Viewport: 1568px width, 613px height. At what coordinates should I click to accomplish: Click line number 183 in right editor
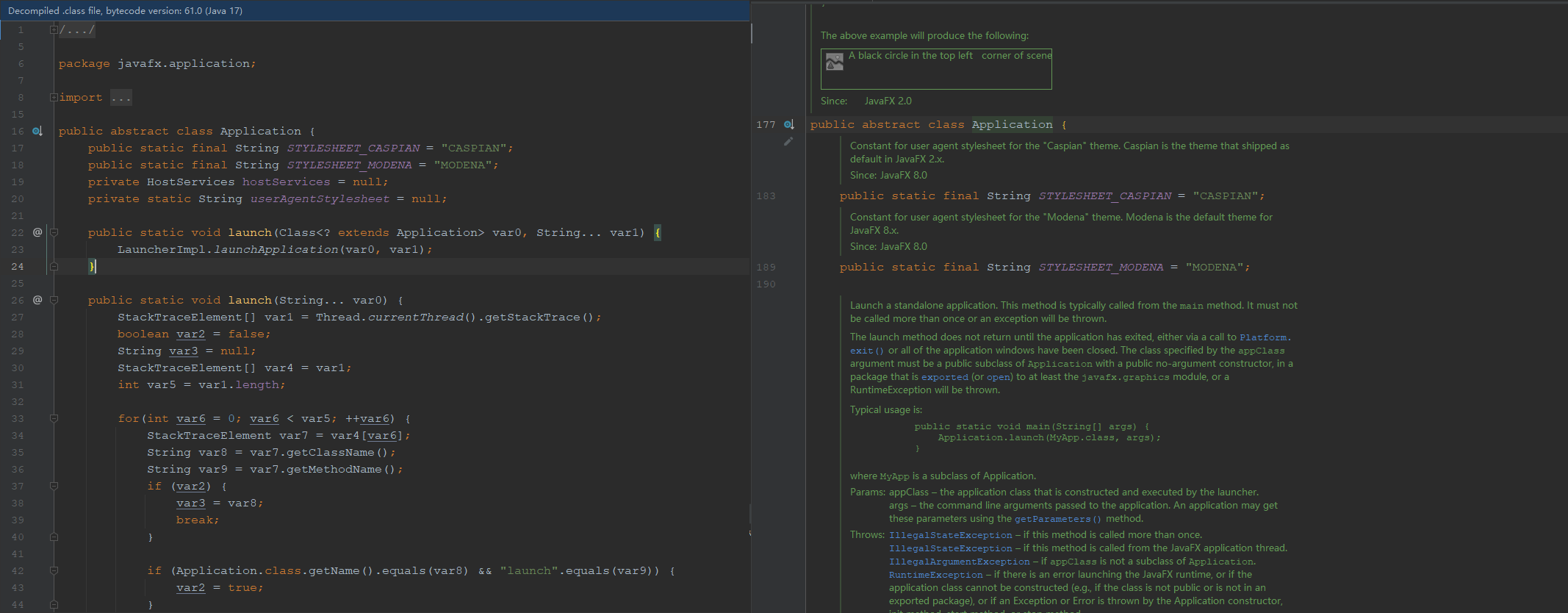pyautogui.click(x=766, y=196)
